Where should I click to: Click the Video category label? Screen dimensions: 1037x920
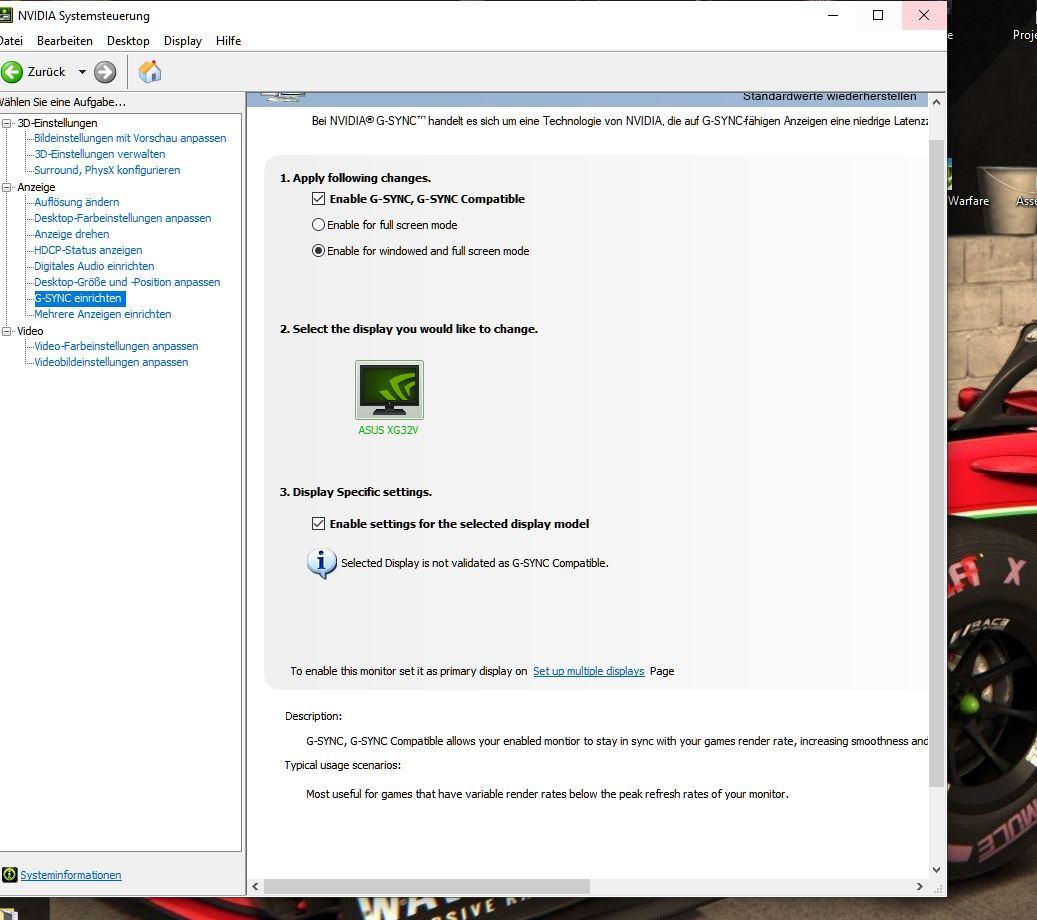click(x=30, y=331)
